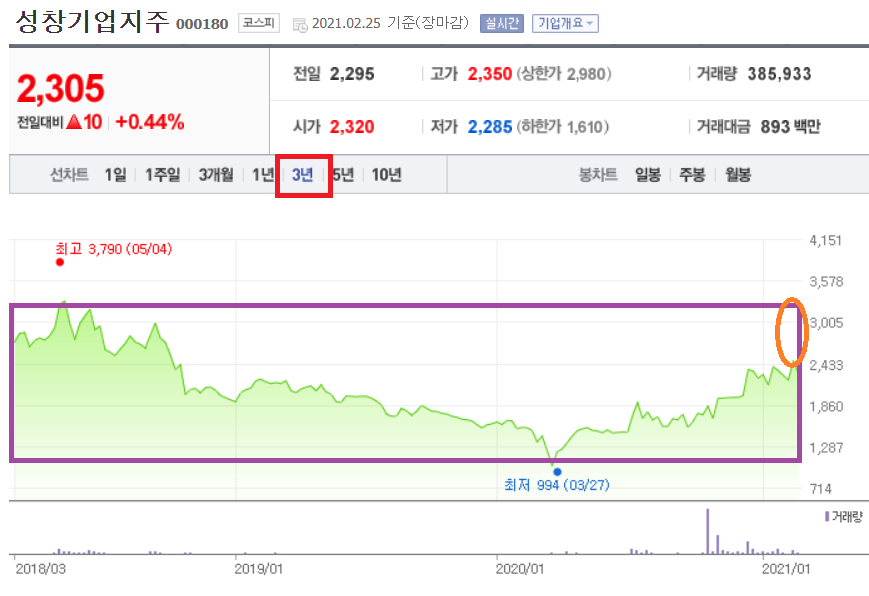Click the clock icon beside the date
This screenshot has height=596, width=869.
click(x=300, y=24)
